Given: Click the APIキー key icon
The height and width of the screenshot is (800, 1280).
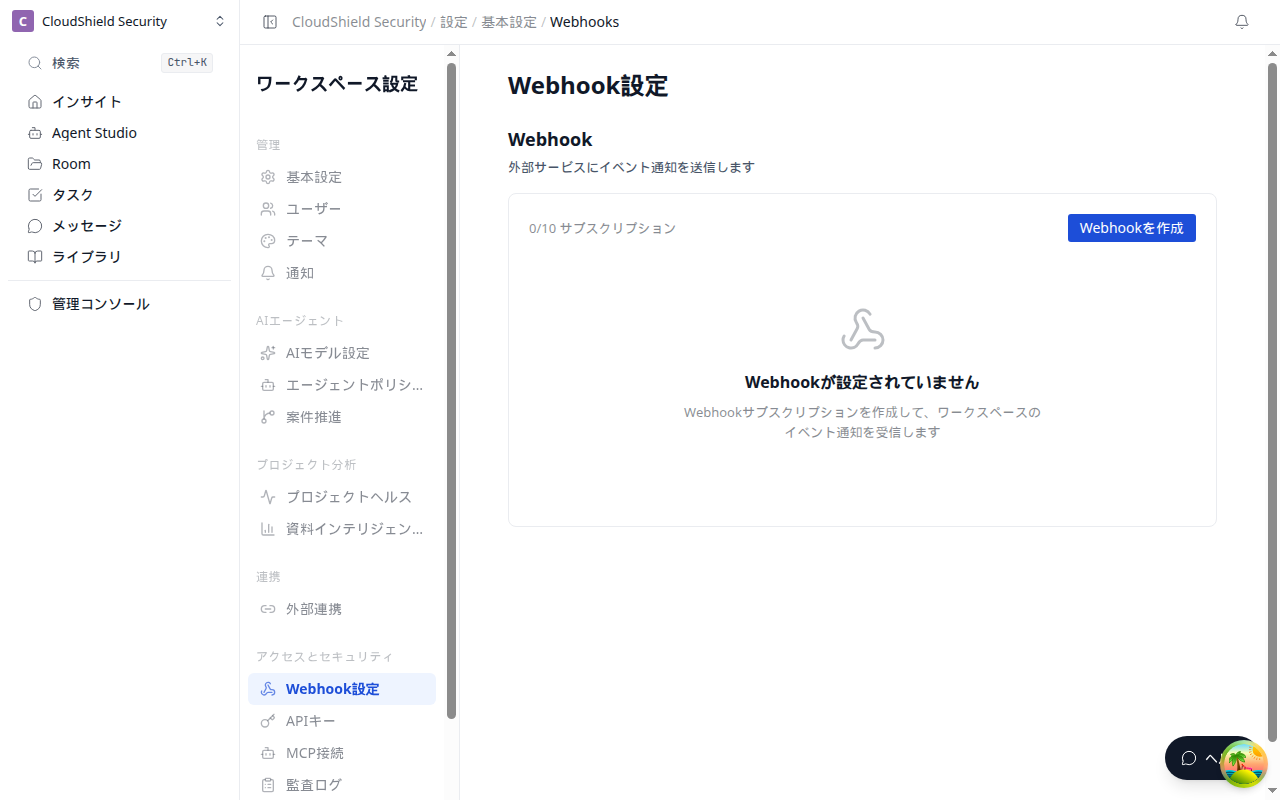Looking at the screenshot, I should tap(268, 721).
